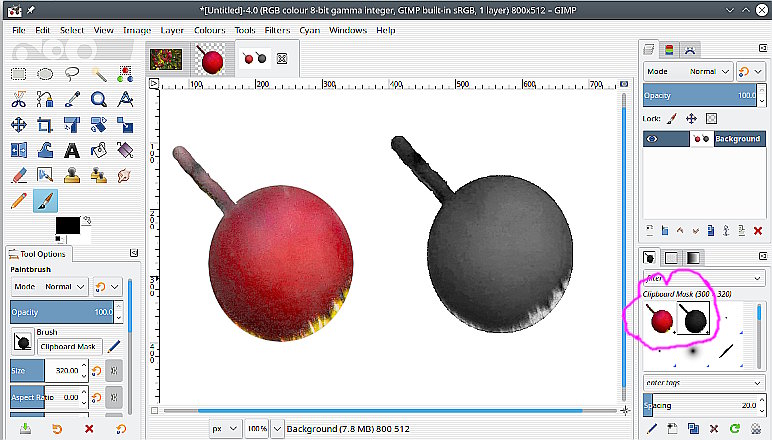Click the black foreground colour swatch
The height and width of the screenshot is (440, 772).
click(66, 225)
